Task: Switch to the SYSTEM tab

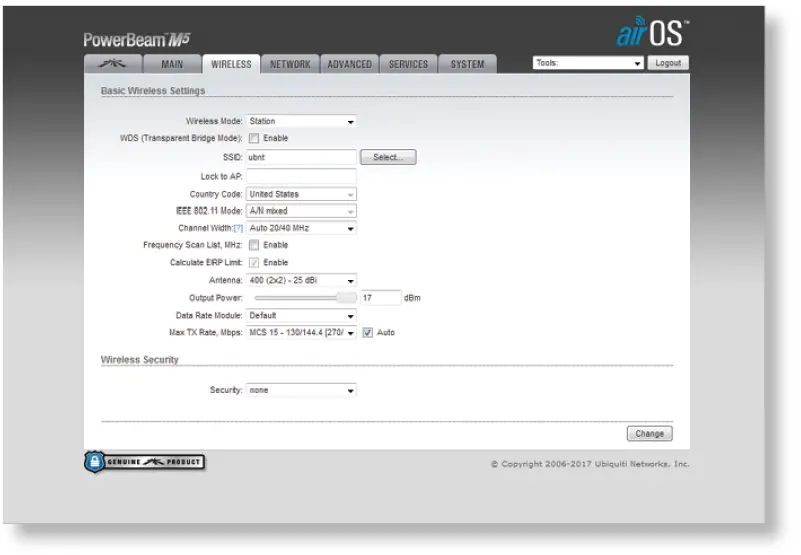Action: [x=467, y=64]
